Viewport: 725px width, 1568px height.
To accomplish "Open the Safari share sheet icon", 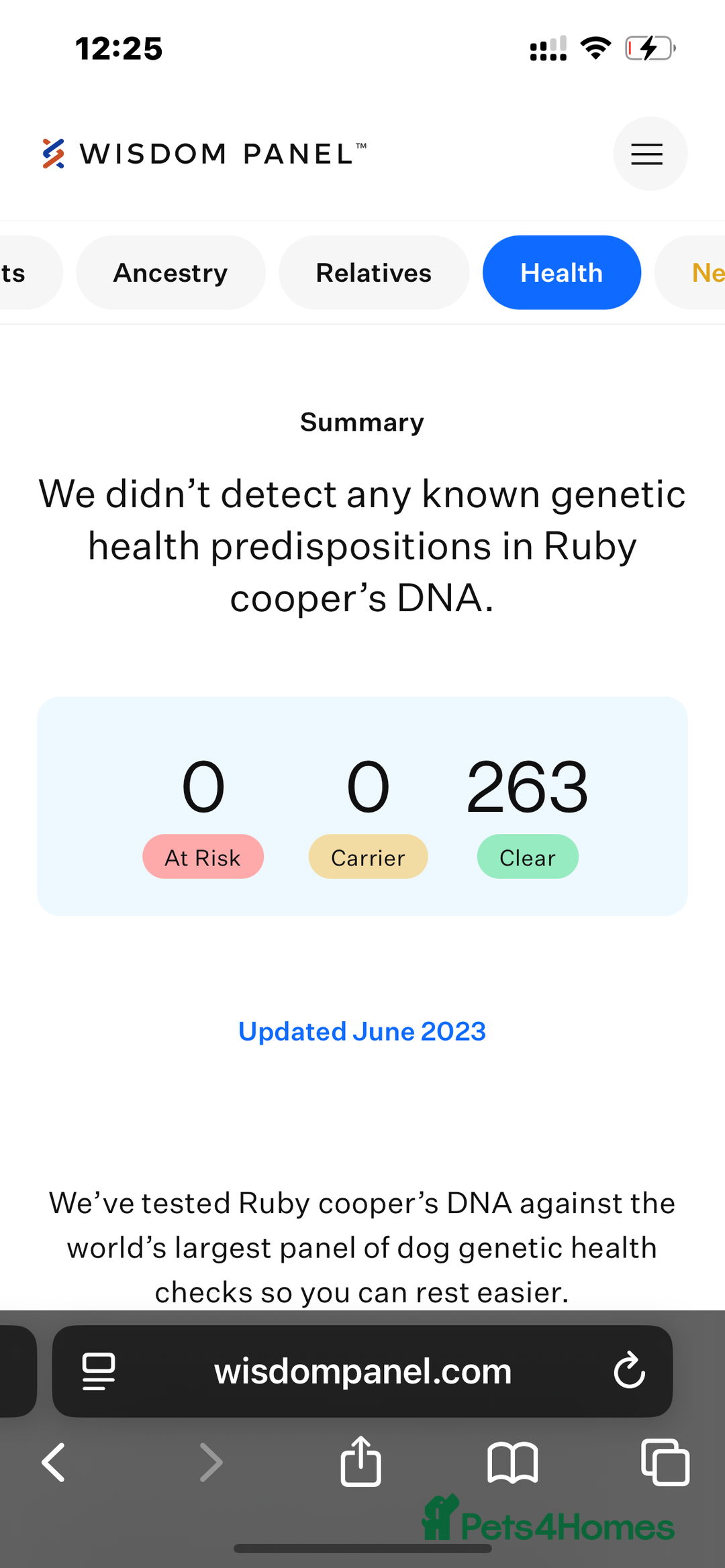I will coord(361,1461).
